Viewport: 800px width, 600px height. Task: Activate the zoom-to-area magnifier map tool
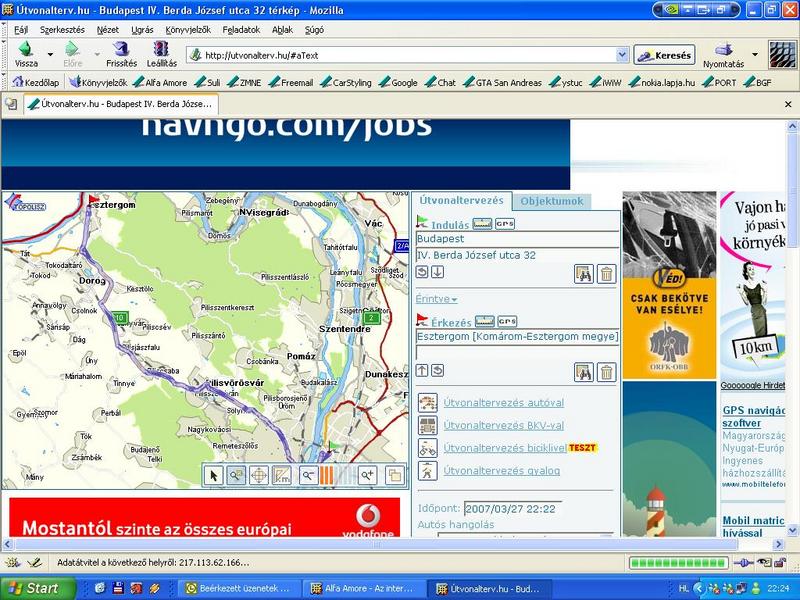(237, 476)
